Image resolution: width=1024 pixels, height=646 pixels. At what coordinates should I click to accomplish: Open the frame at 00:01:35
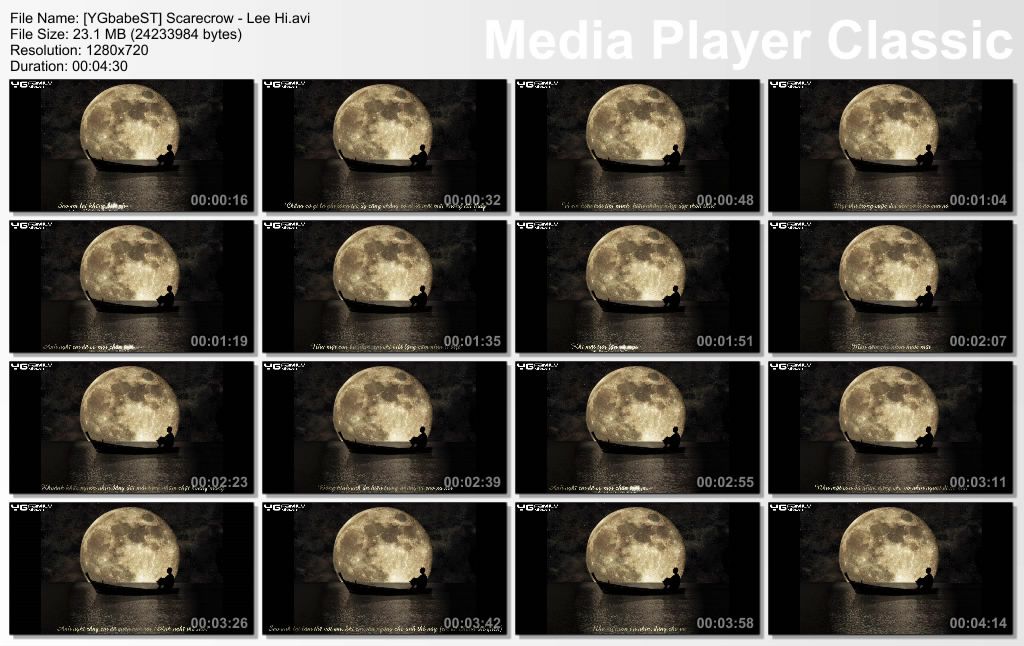pos(384,286)
